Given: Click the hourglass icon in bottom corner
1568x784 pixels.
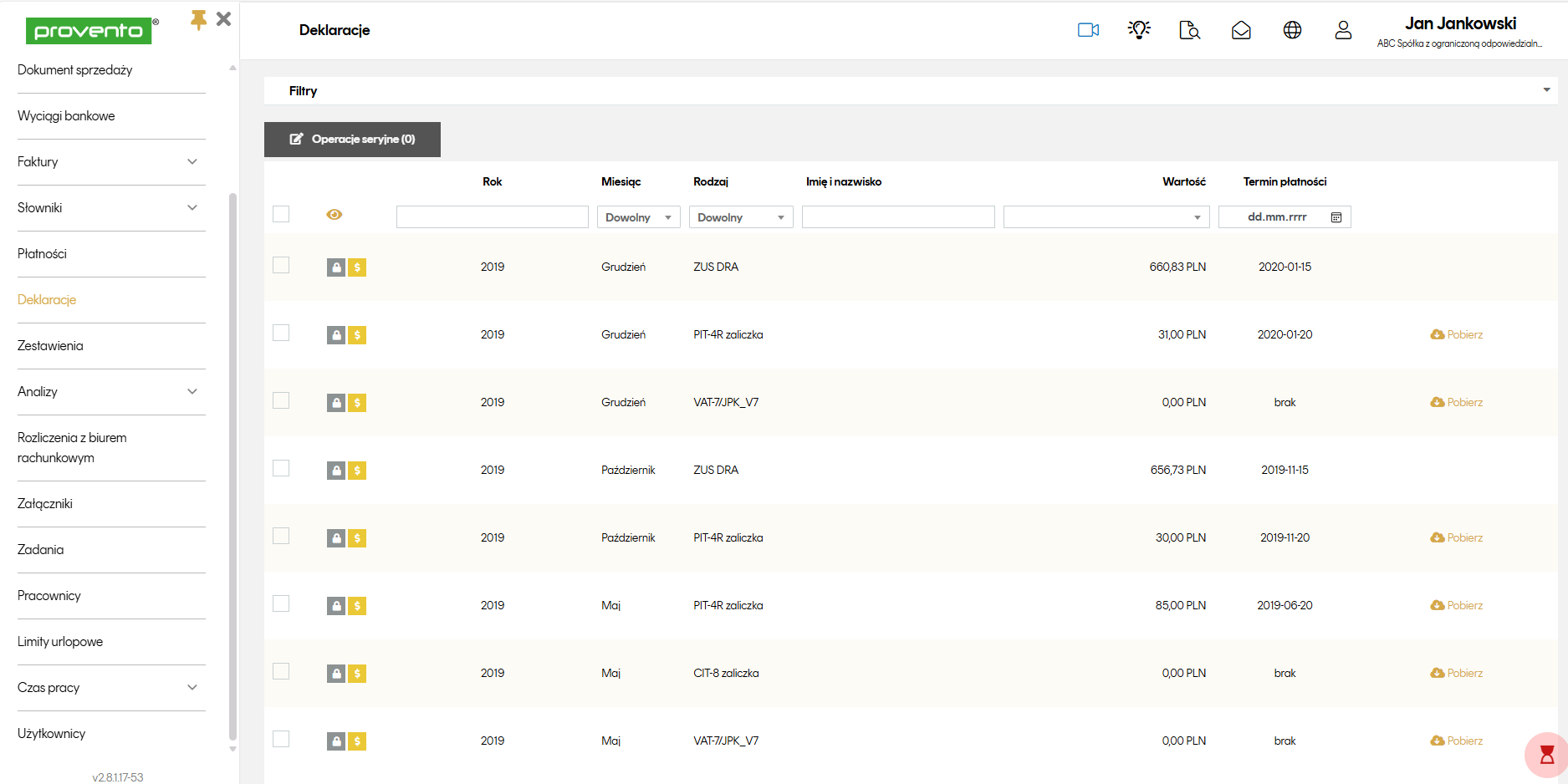Looking at the screenshot, I should pyautogui.click(x=1546, y=755).
